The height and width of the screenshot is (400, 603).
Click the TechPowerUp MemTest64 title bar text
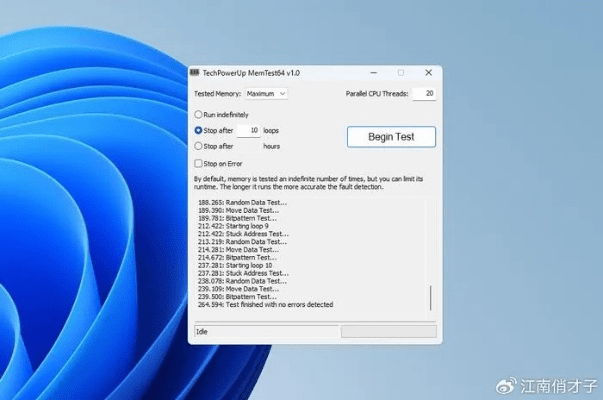[x=251, y=73]
